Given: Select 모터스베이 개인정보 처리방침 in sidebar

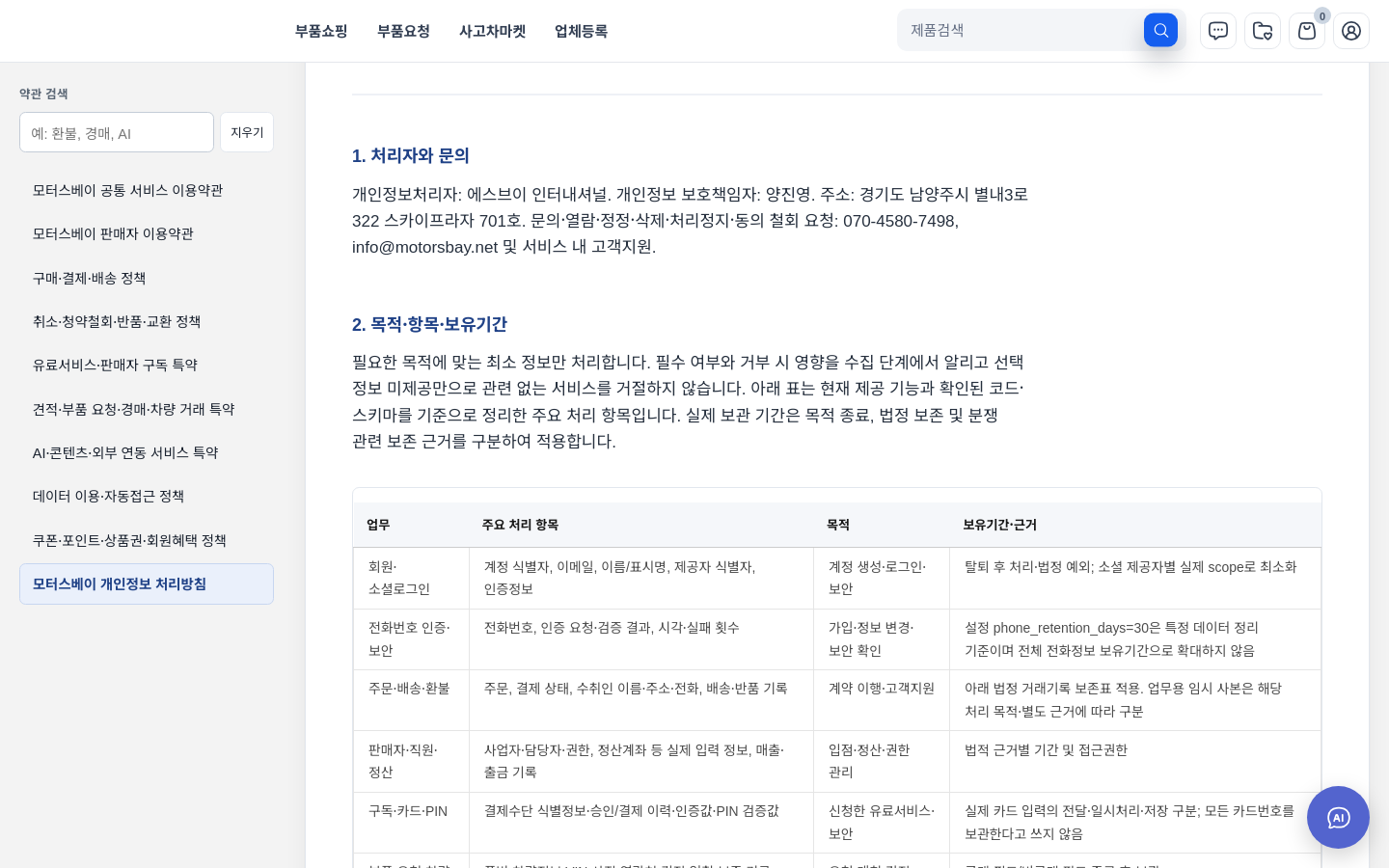Looking at the screenshot, I should pyautogui.click(x=147, y=583).
